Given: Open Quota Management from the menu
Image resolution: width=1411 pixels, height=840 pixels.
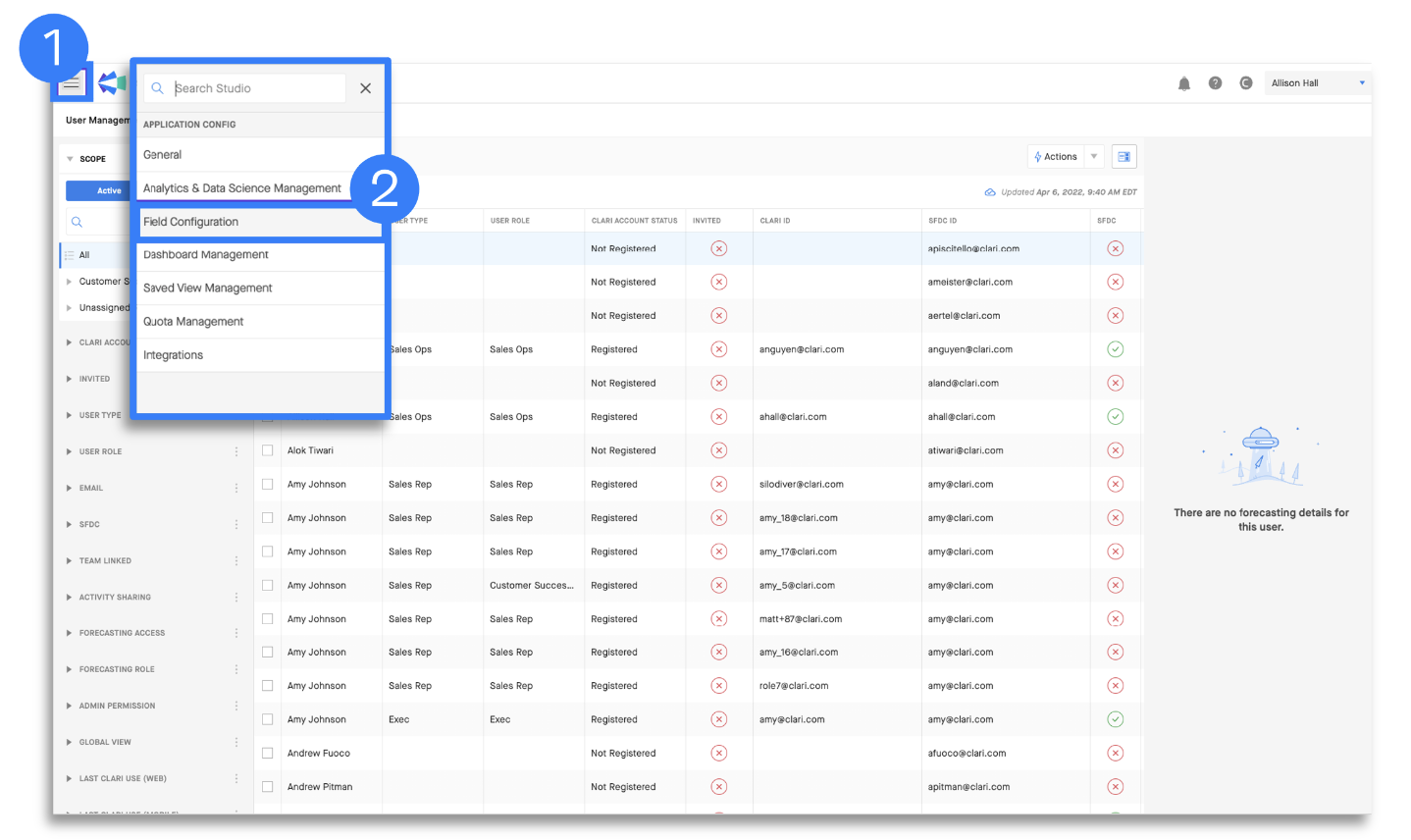Looking at the screenshot, I should click(260, 322).
